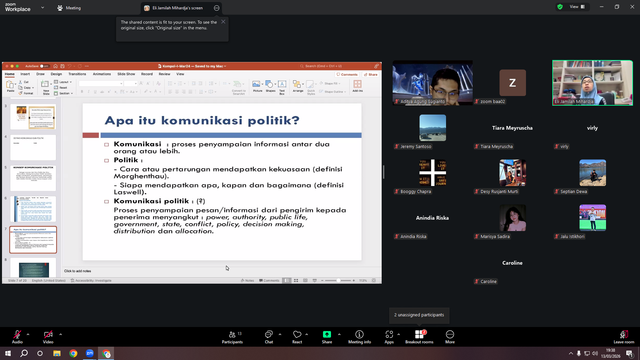Click Text Box icon in ribbon
Viewport: 640px width, 360px height.
pos(282,87)
